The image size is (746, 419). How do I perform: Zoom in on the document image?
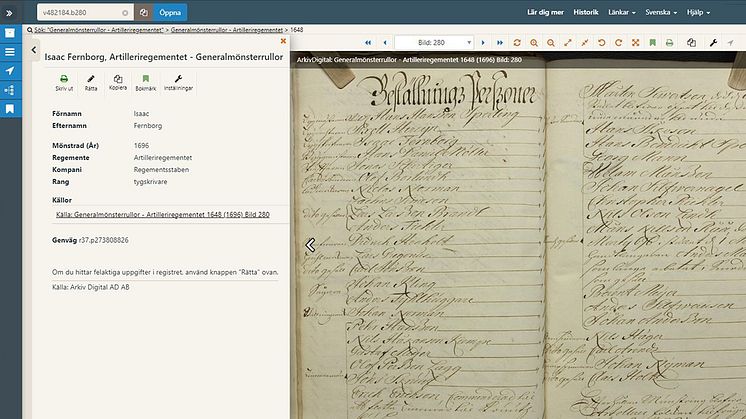click(534, 43)
